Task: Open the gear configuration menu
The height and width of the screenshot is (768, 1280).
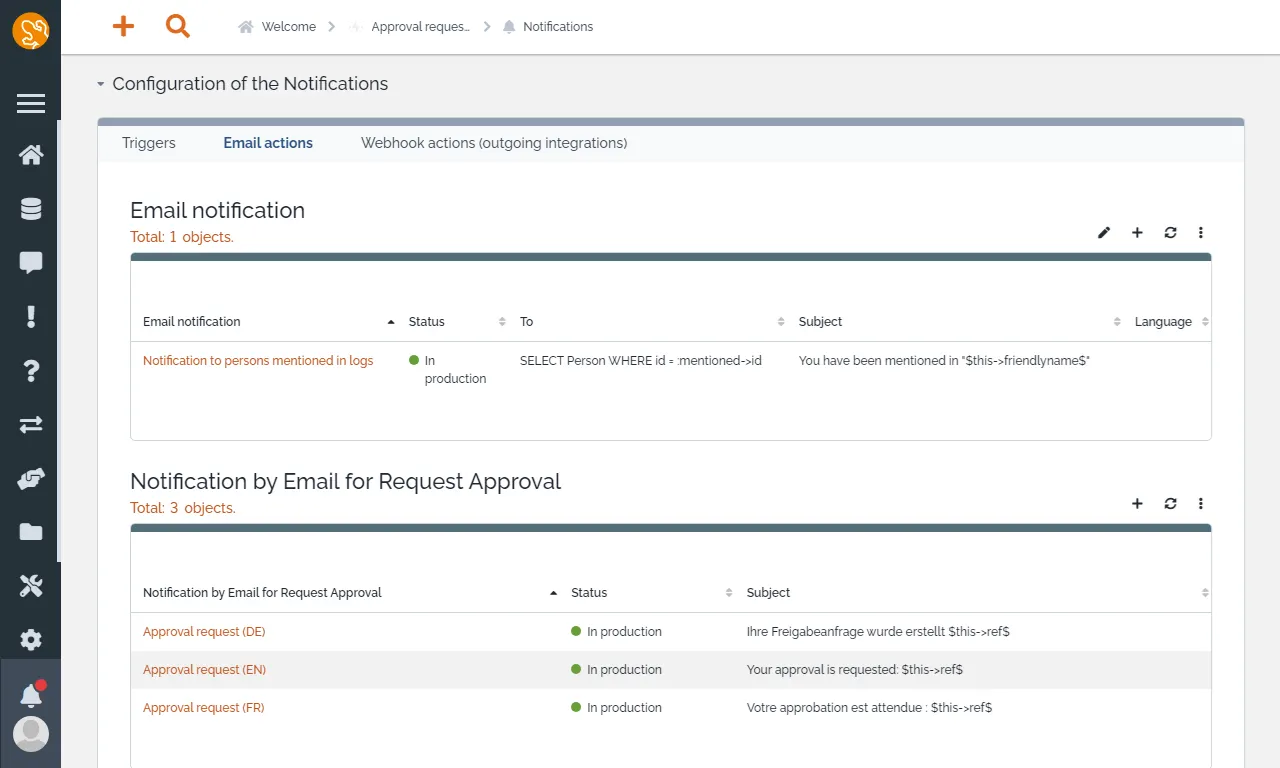Action: 31,640
